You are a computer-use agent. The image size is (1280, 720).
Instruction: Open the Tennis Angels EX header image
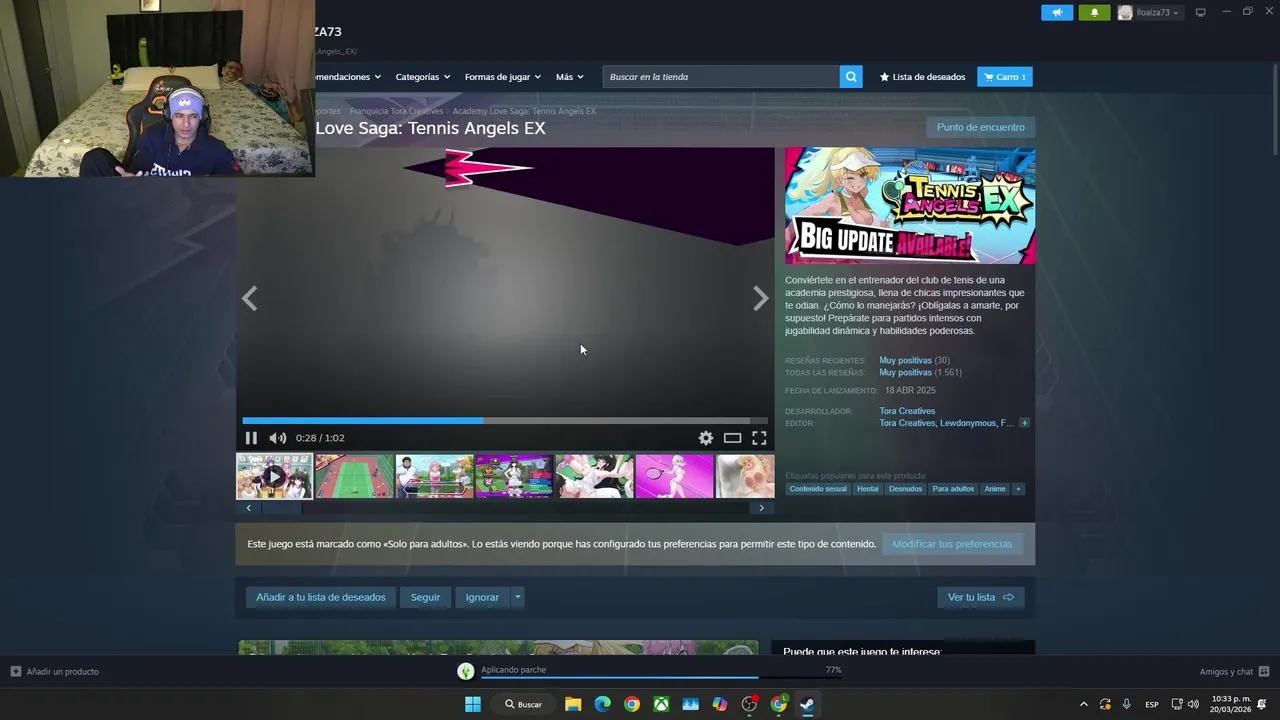[910, 206]
